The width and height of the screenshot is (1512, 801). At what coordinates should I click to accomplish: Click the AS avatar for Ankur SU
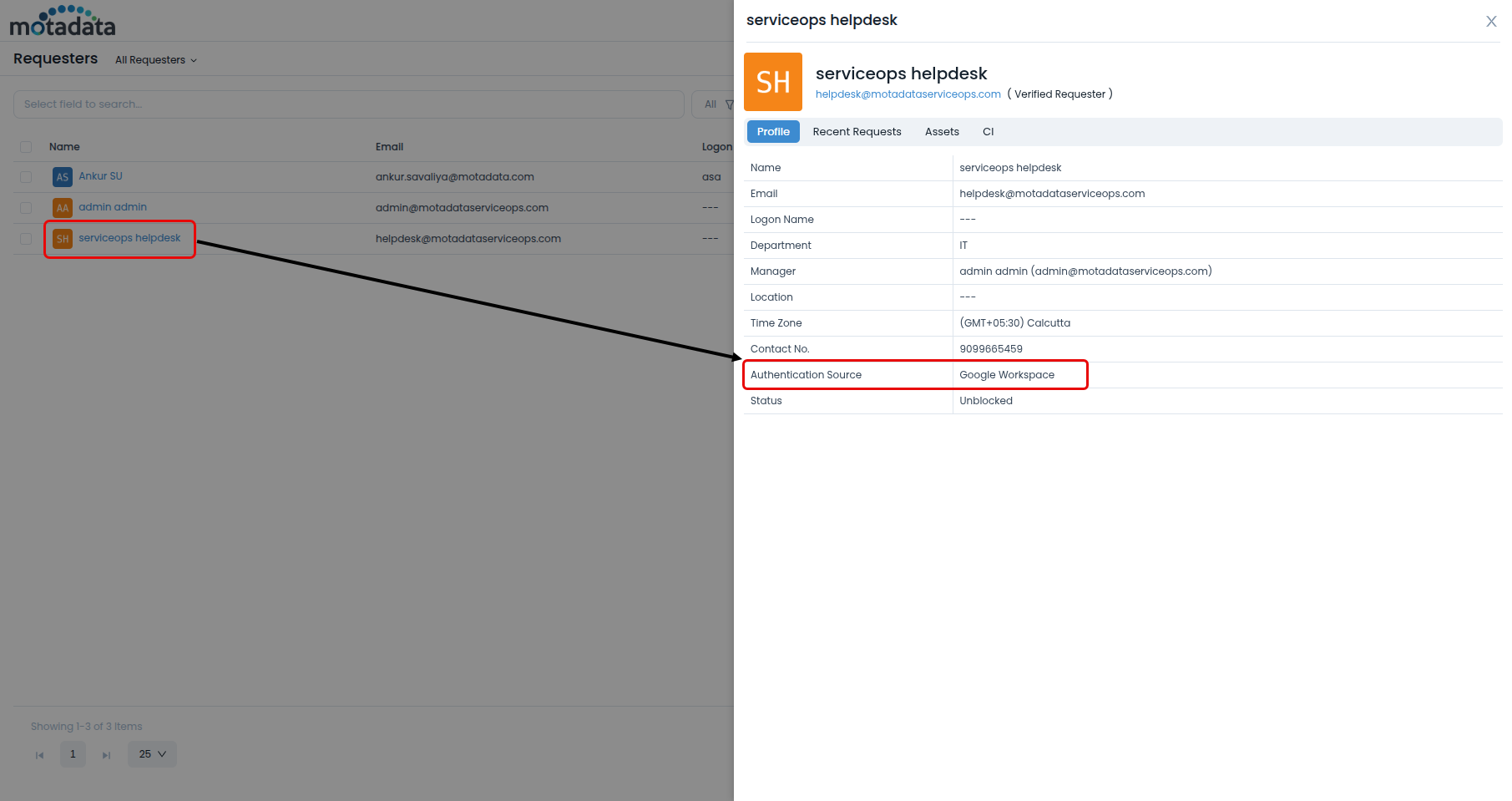[x=63, y=177]
